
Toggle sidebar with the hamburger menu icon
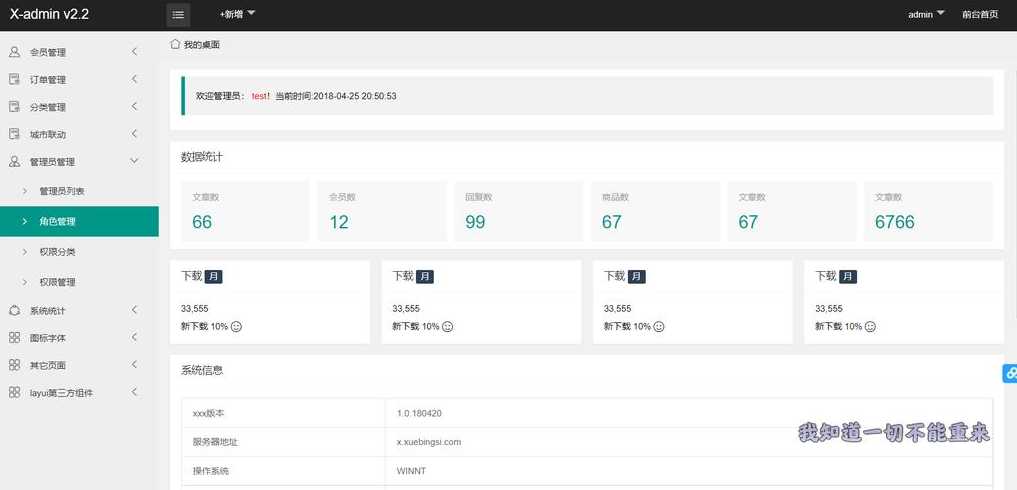pyautogui.click(x=178, y=15)
